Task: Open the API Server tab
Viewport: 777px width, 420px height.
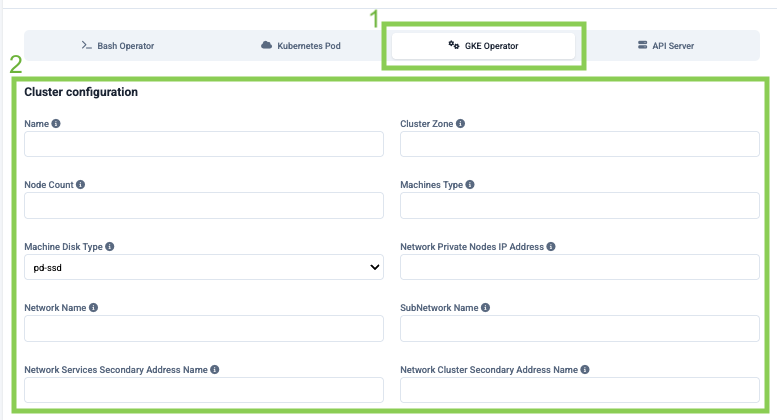Action: tap(666, 46)
